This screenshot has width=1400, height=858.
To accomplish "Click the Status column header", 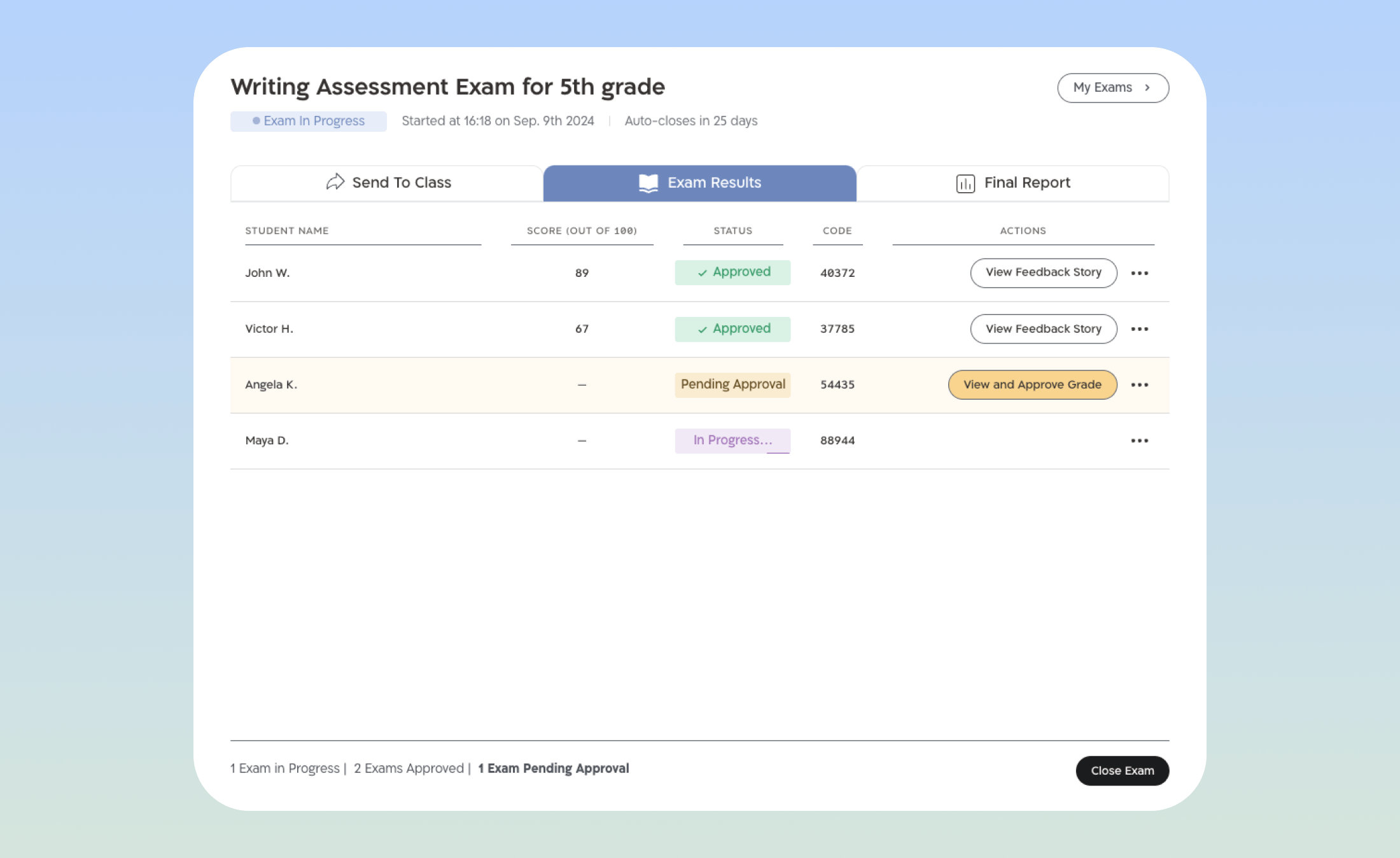I will [732, 231].
